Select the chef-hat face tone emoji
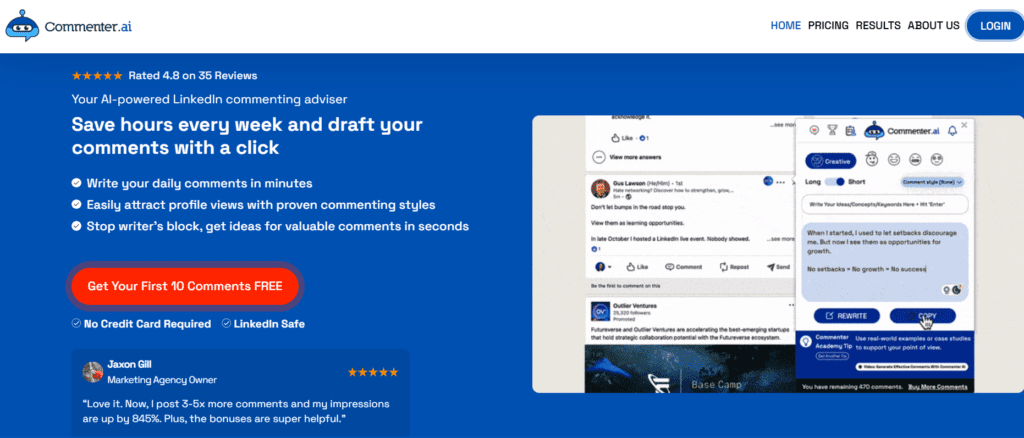This screenshot has height=438, width=1024. pos(871,159)
